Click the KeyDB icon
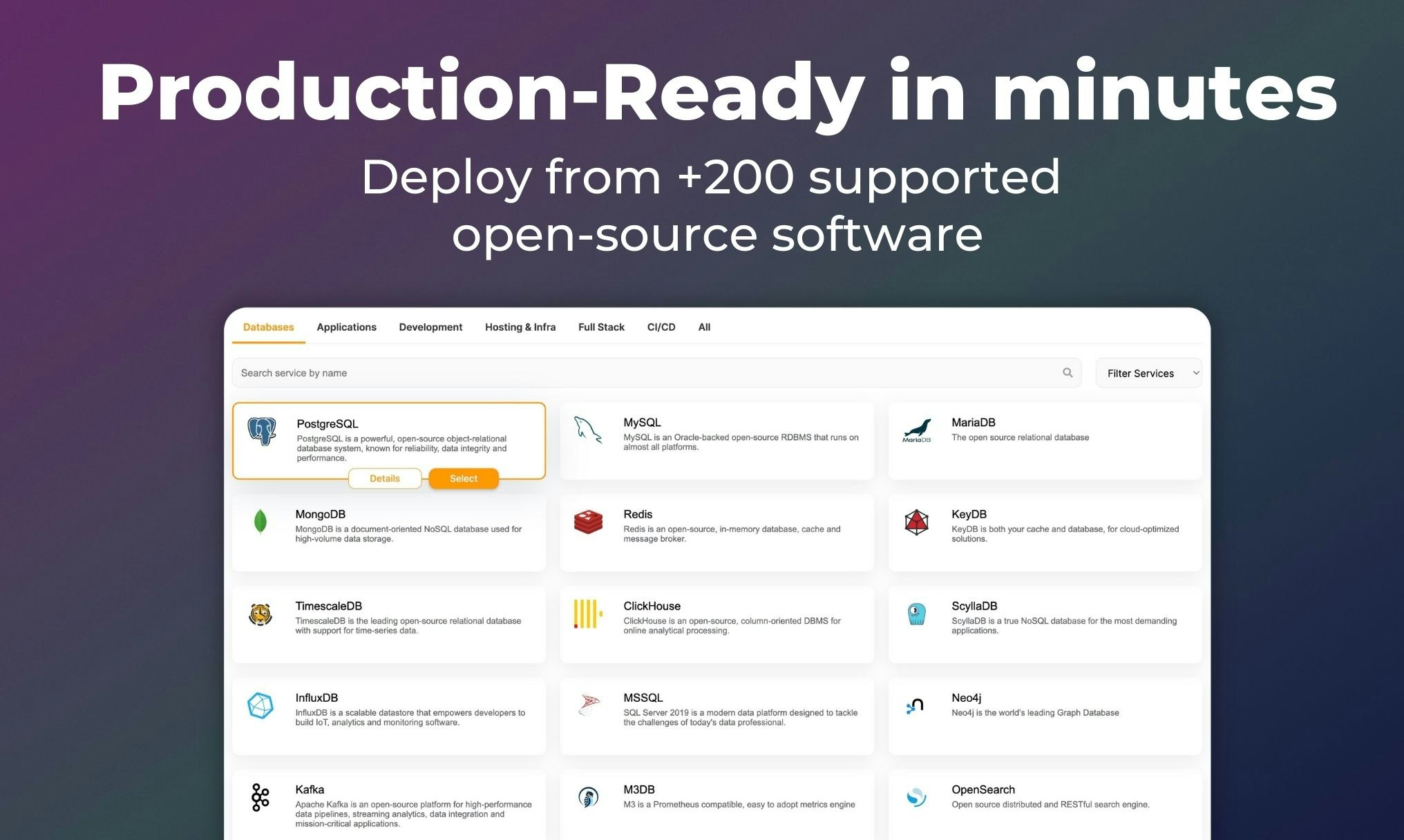 coord(916,522)
